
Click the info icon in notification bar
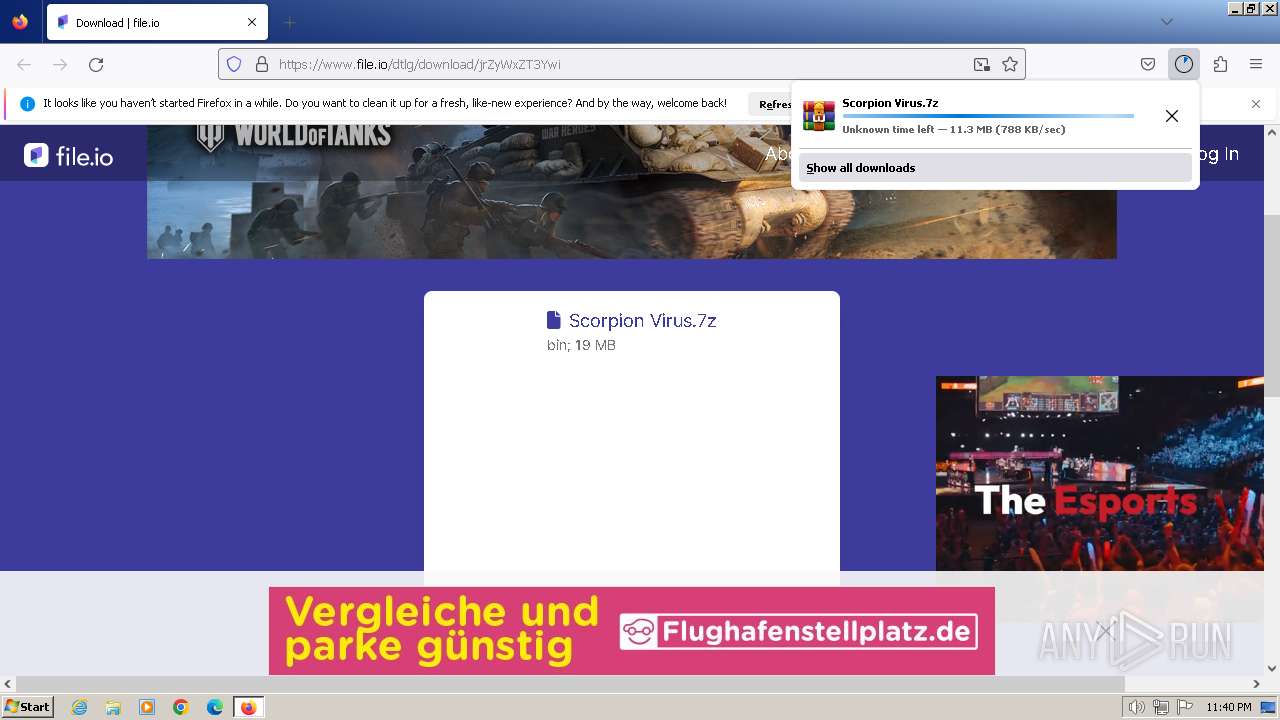point(27,104)
